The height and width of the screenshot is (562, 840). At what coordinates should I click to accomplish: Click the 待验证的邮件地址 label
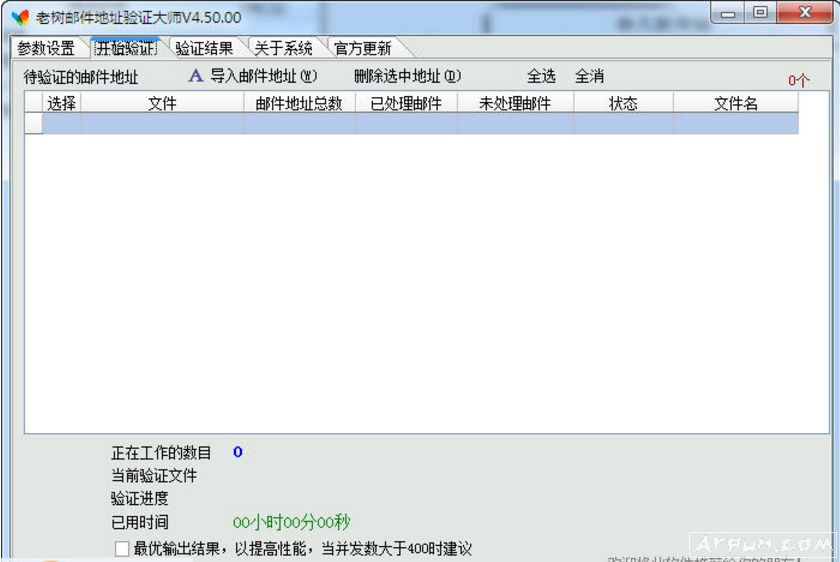pyautogui.click(x=81, y=77)
